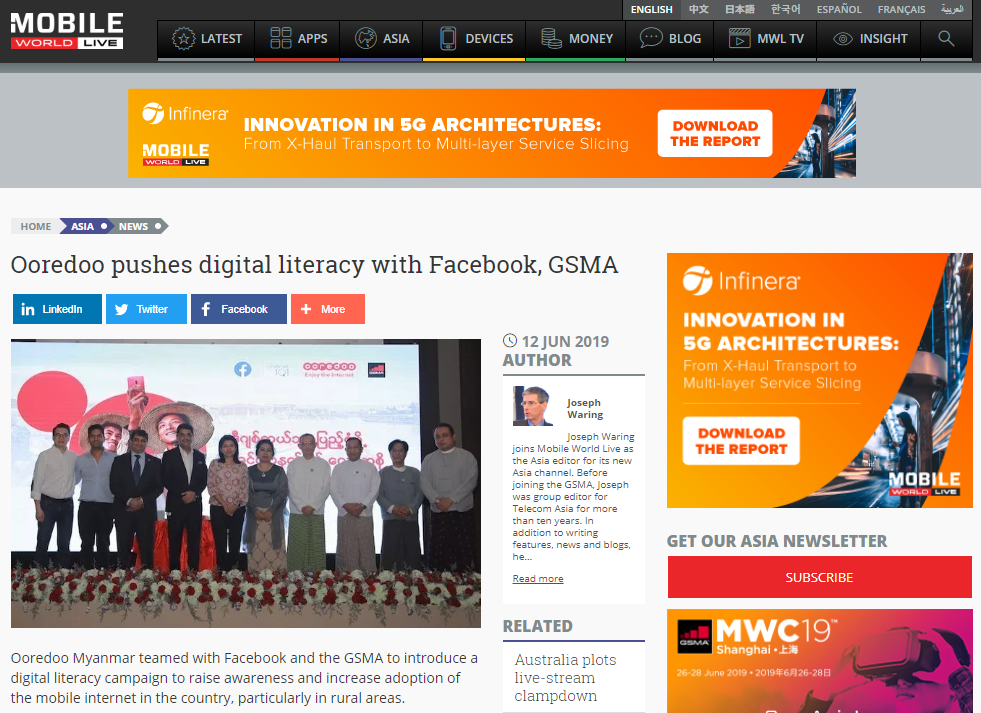Click the LinkedIn logo icon in share button
The image size is (981, 713).
tap(28, 309)
